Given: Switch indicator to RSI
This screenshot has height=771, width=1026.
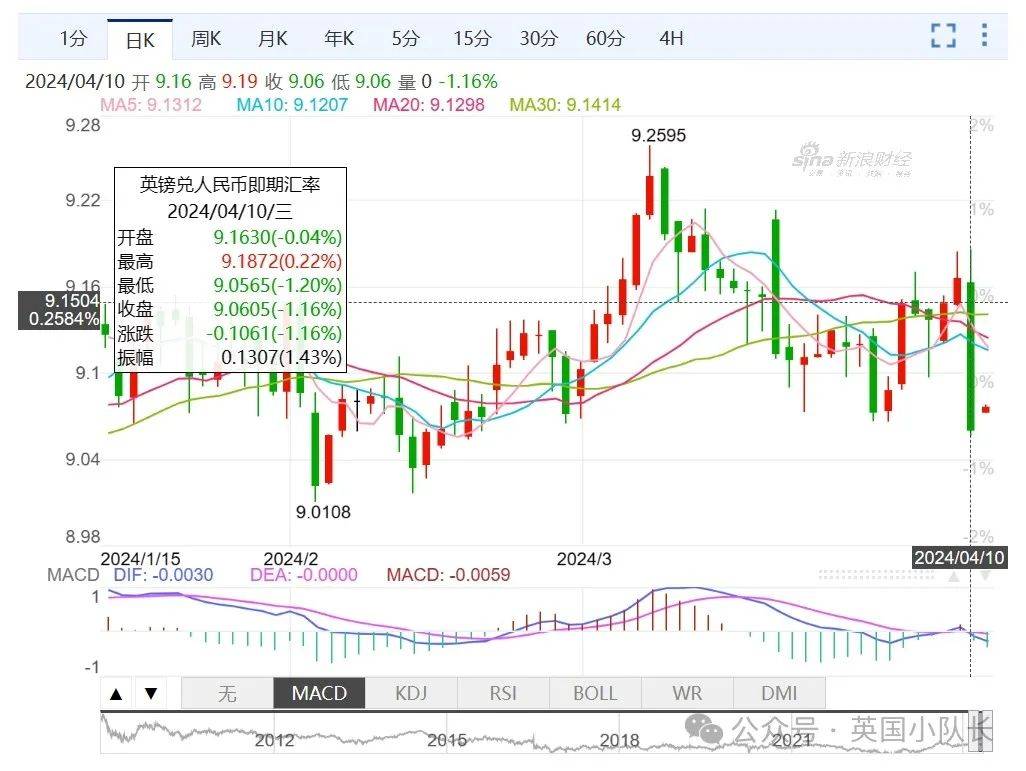Looking at the screenshot, I should point(503,693).
